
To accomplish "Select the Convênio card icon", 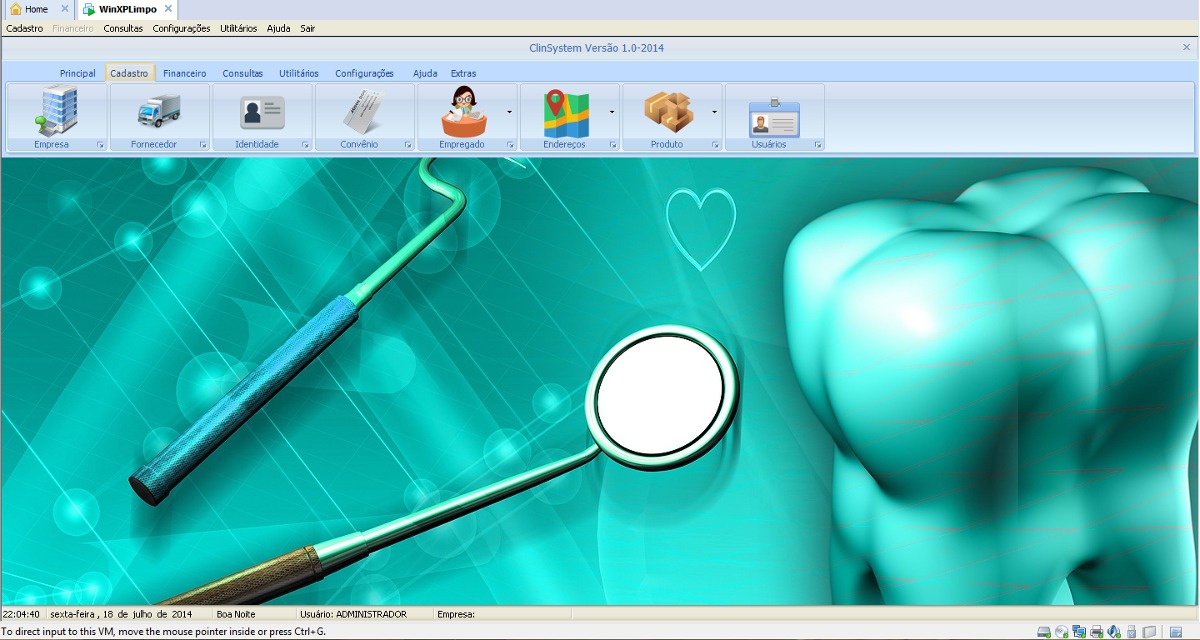I will point(364,111).
